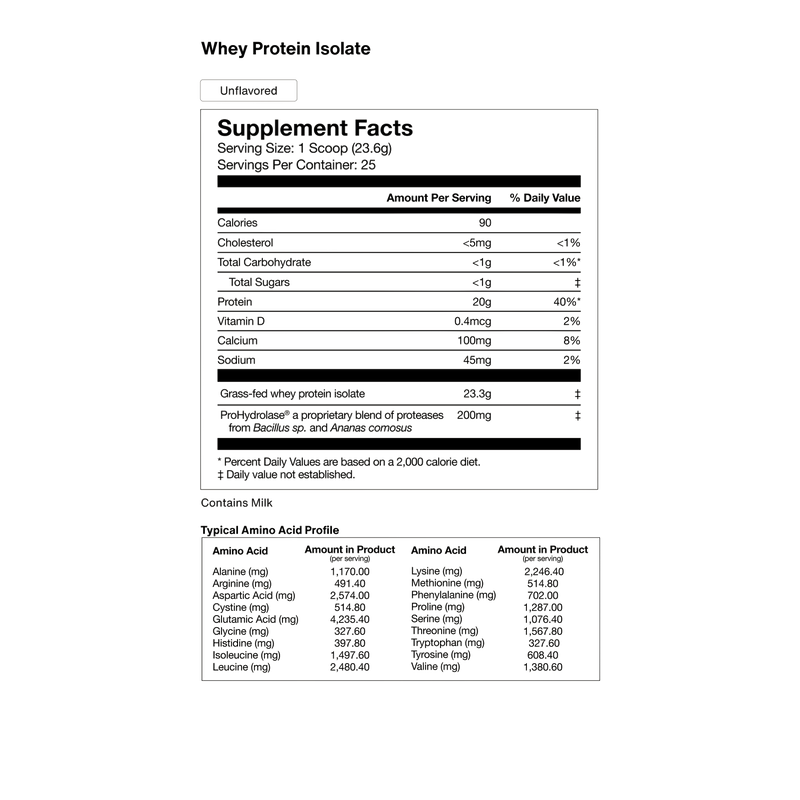The width and height of the screenshot is (800, 800).
Task: Click the 23.3g whey isolate amount
Action: 478,394
